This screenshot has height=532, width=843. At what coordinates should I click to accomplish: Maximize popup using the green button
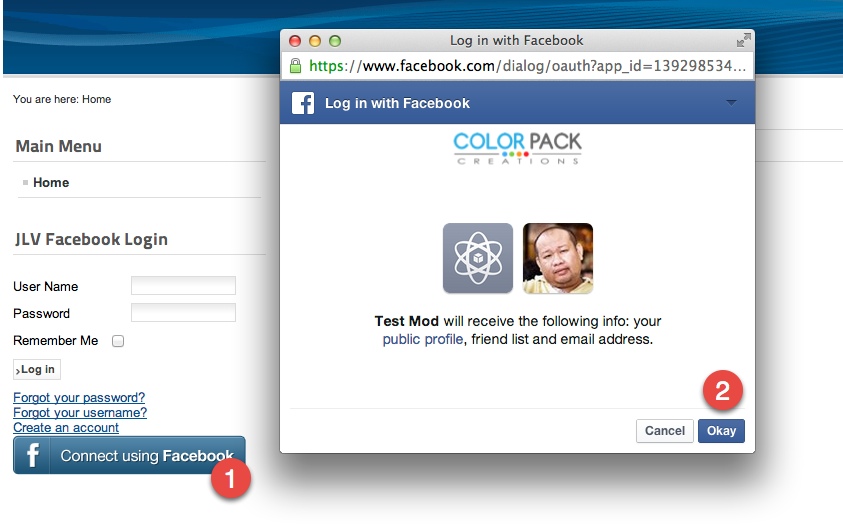(335, 41)
